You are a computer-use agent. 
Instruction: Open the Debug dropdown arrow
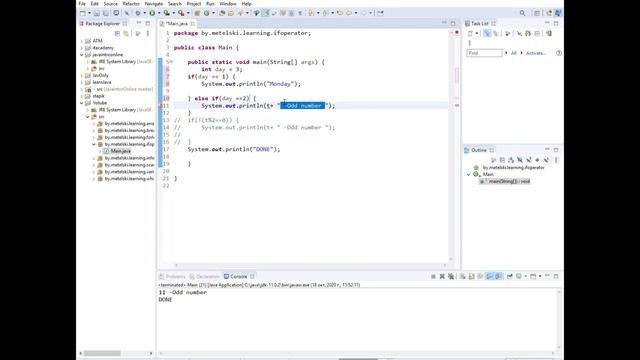[144, 13]
